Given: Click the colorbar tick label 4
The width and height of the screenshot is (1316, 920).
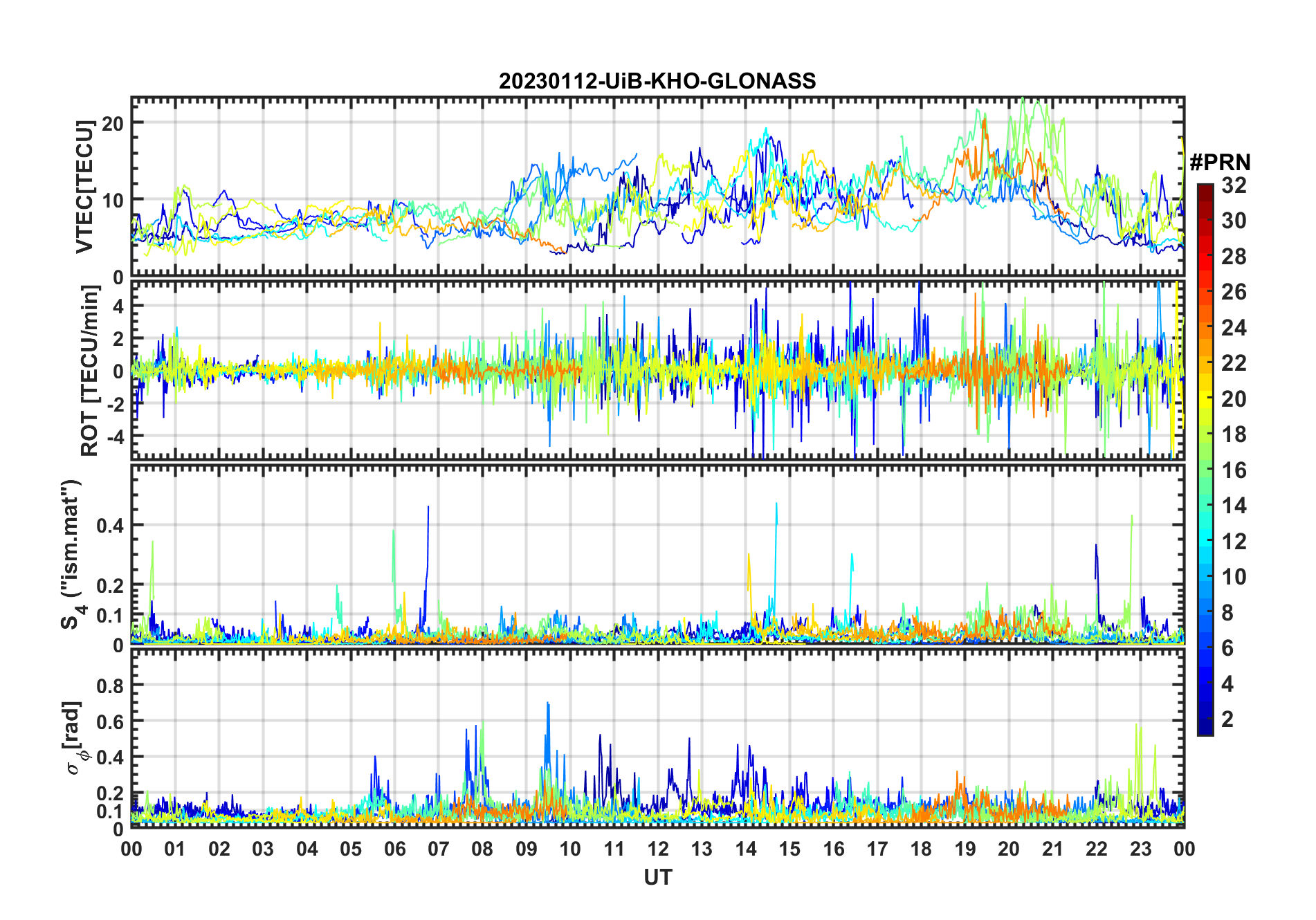Looking at the screenshot, I should pos(1227,684).
